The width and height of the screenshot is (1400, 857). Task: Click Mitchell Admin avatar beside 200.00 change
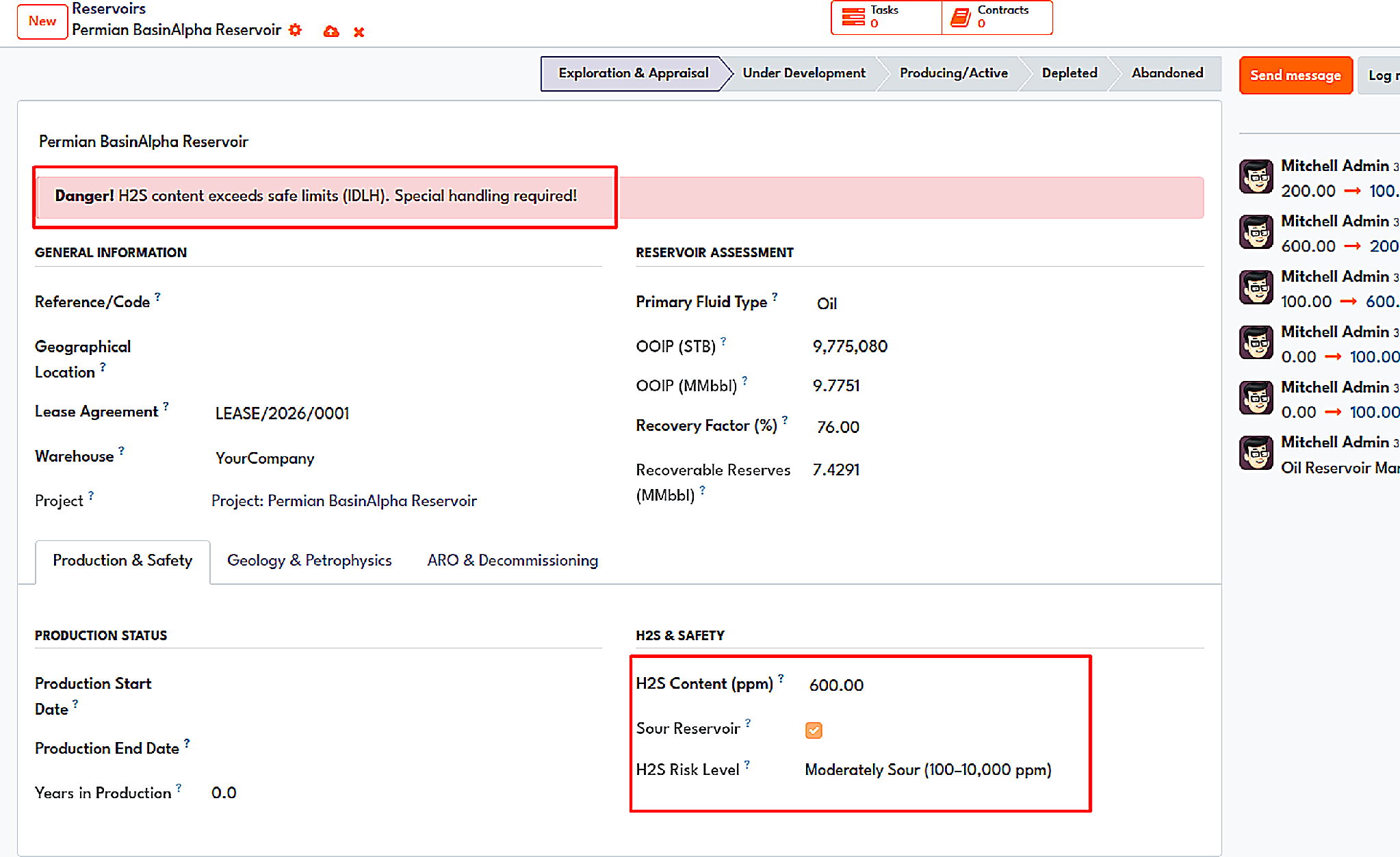click(1256, 176)
